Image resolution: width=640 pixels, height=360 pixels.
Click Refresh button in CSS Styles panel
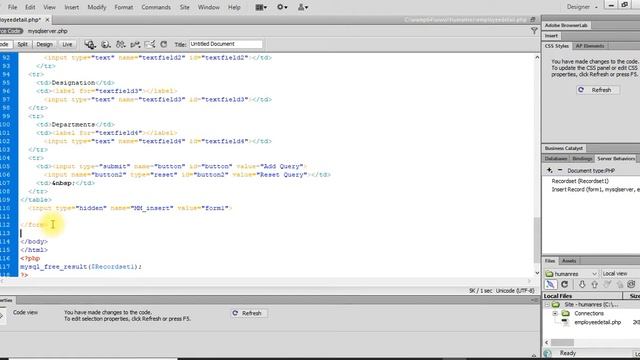point(598,90)
